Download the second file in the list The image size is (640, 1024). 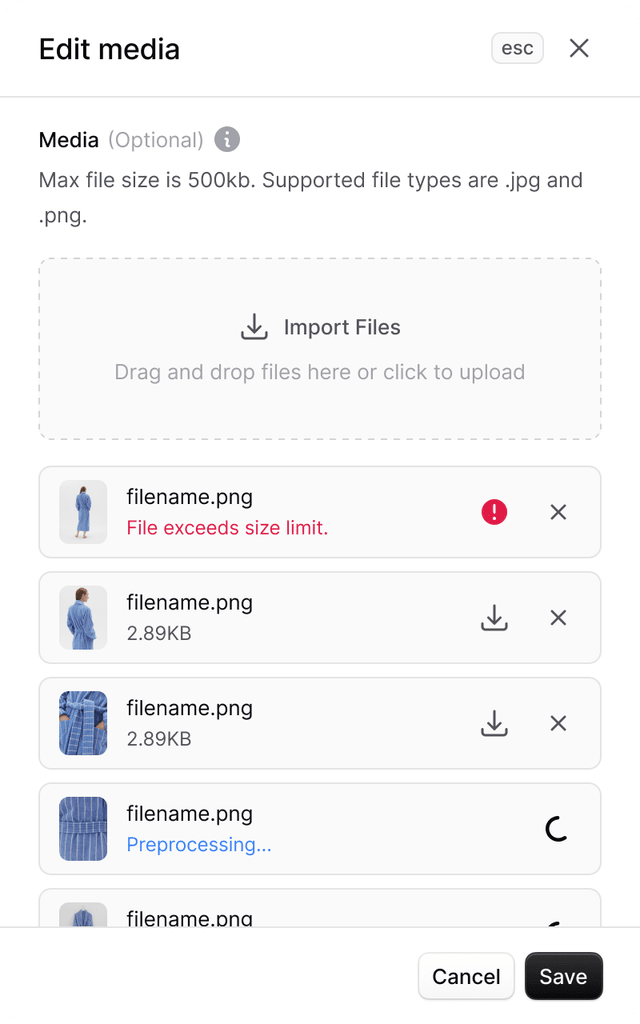(494, 618)
